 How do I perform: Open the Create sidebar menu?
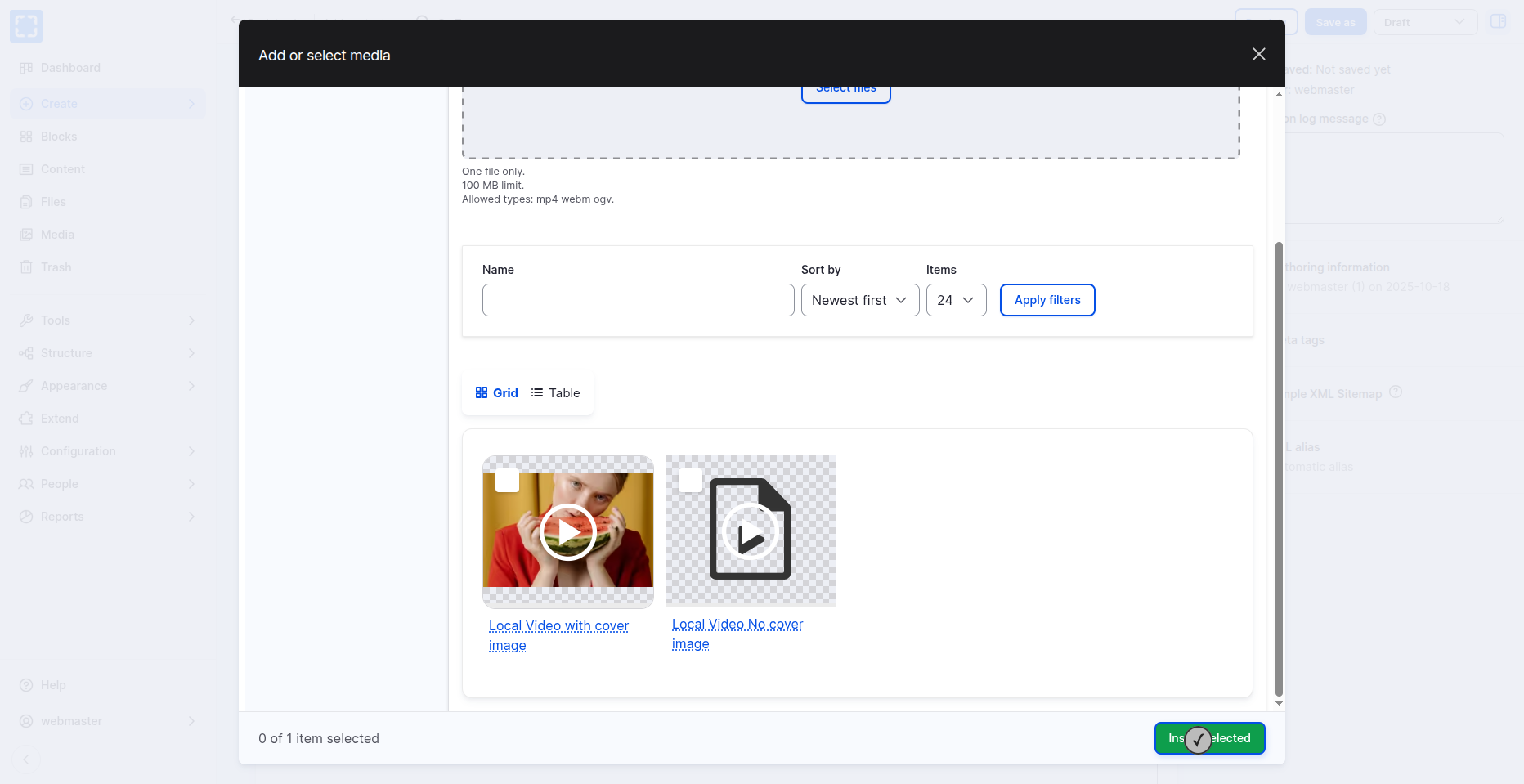(x=108, y=104)
